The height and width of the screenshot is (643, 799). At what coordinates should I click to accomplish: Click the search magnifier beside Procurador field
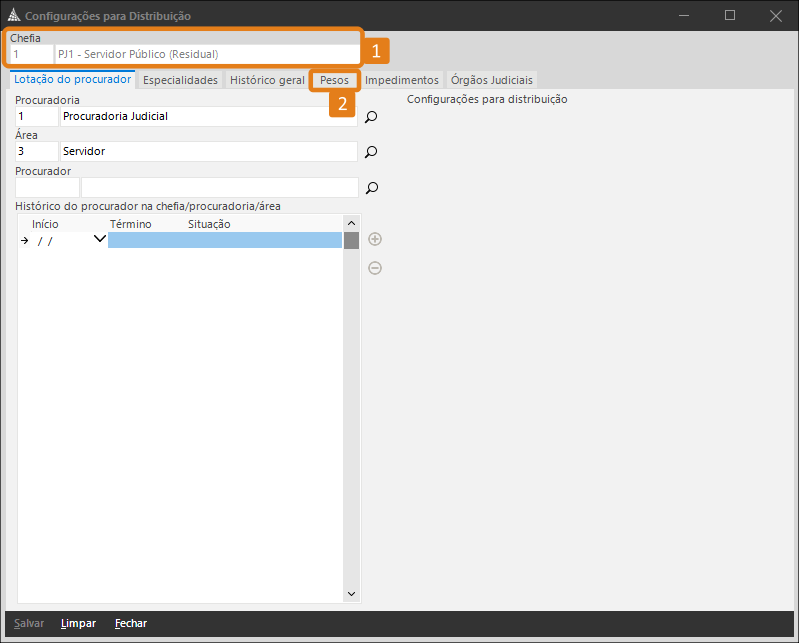(371, 187)
